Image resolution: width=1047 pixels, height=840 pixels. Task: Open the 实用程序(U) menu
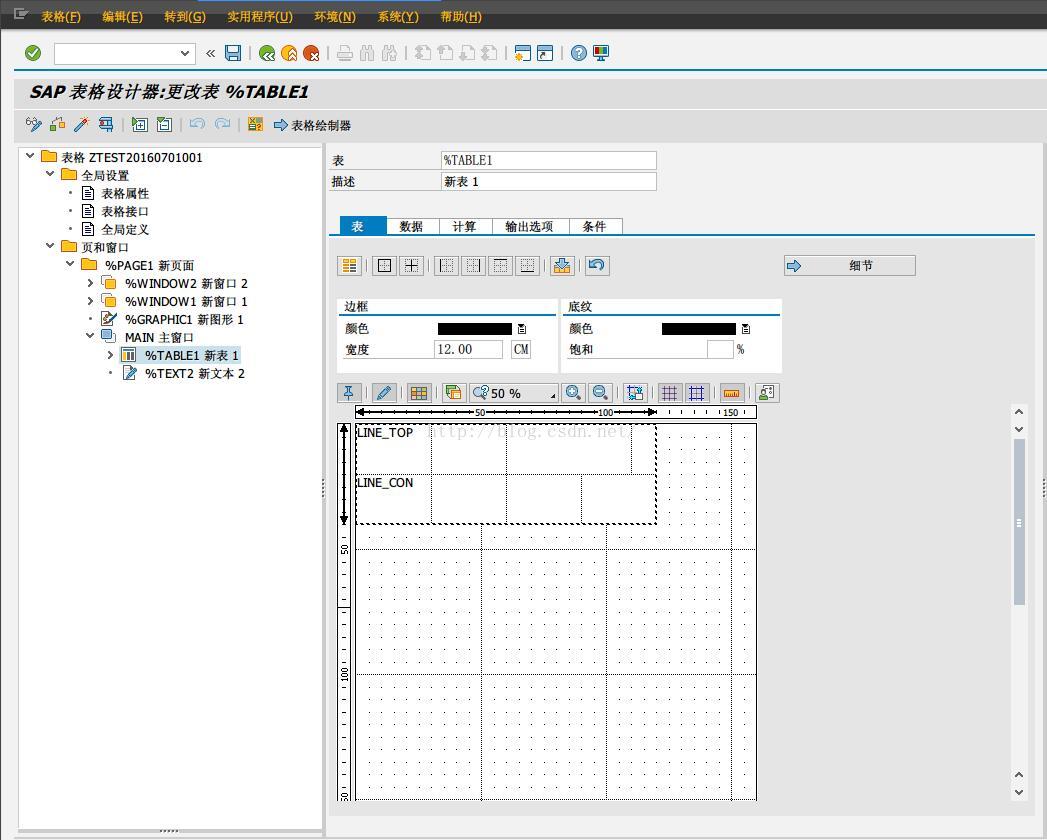(x=260, y=17)
